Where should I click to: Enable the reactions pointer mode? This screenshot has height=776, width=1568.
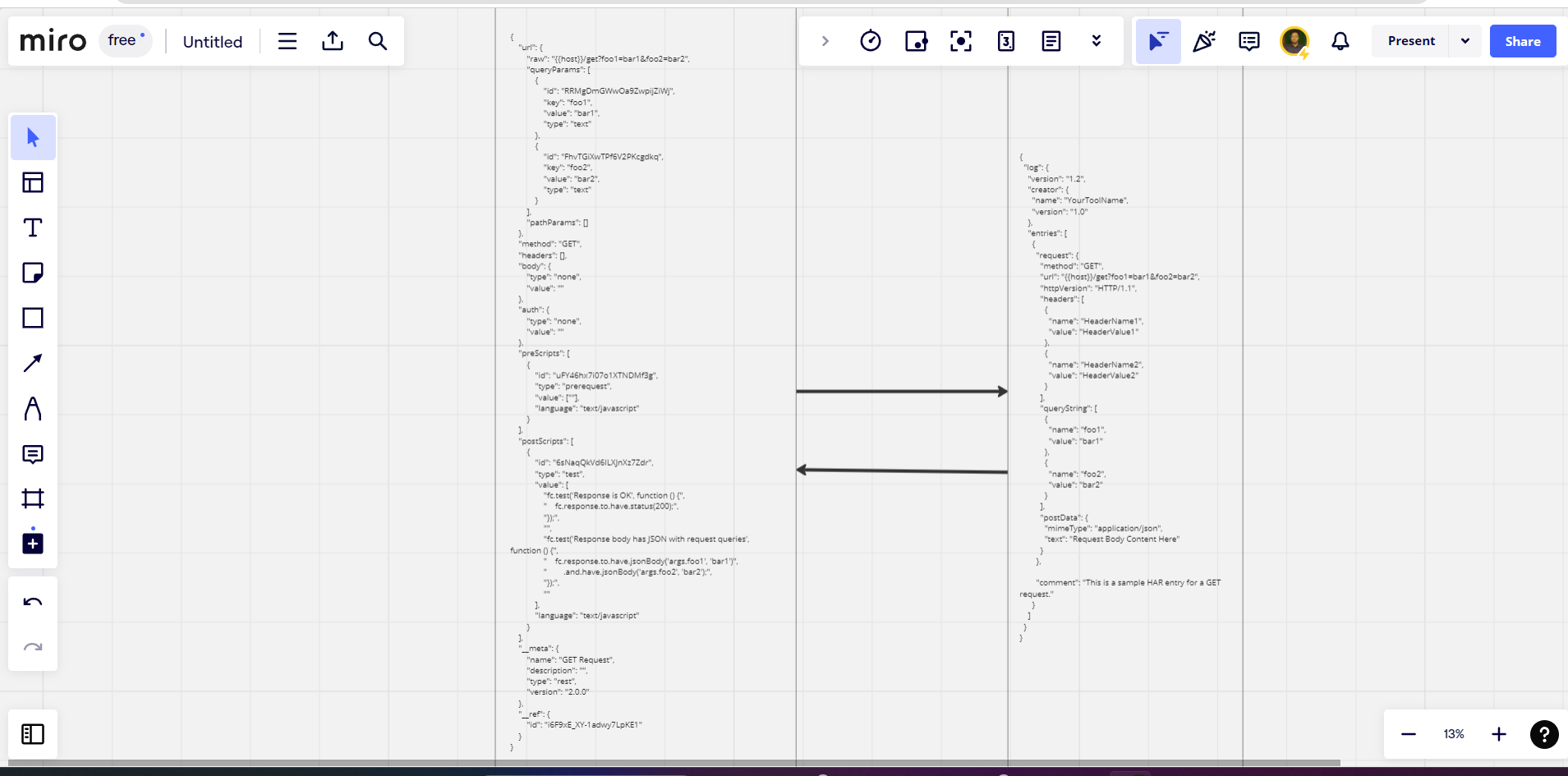1203,40
